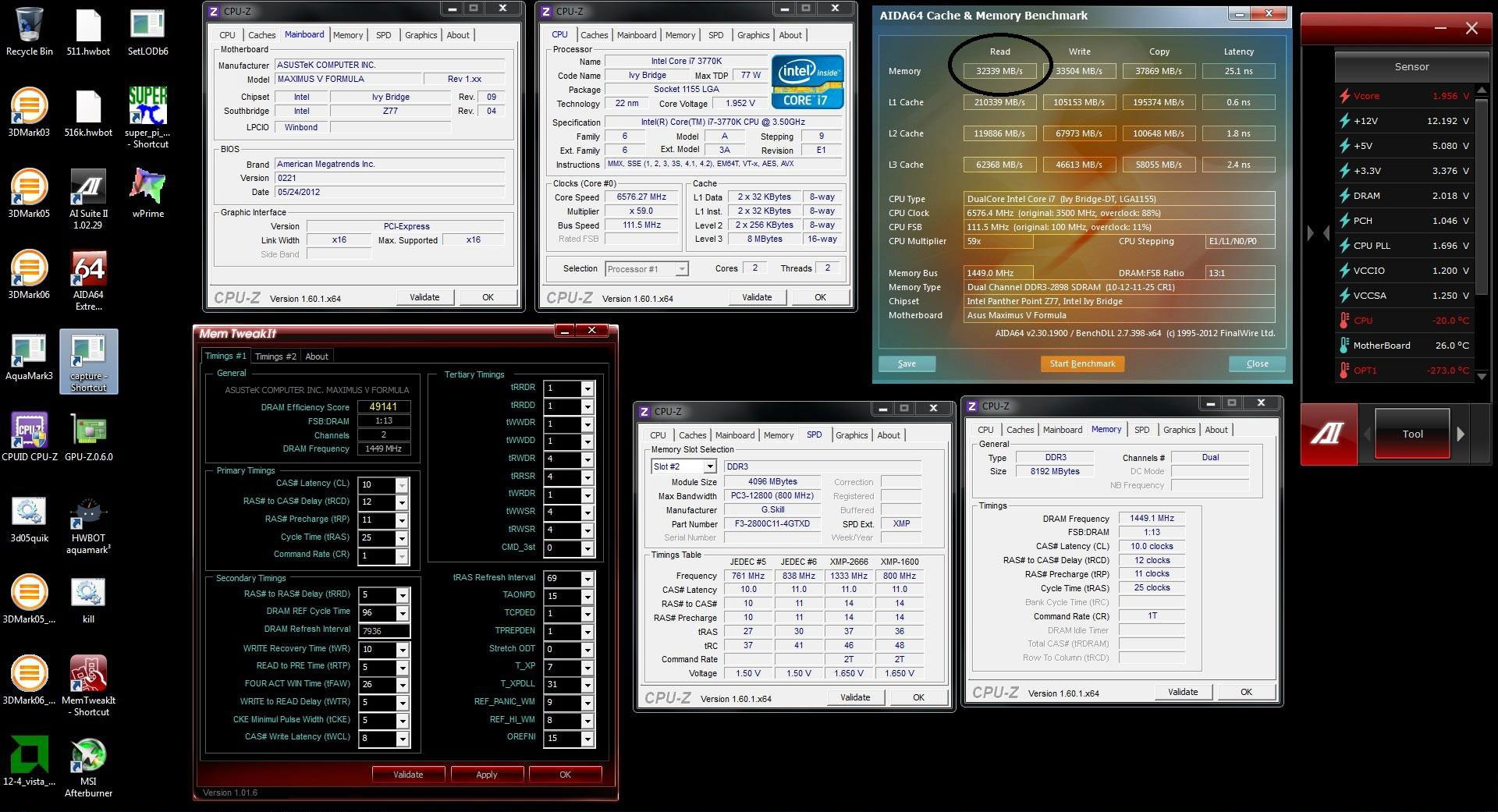Close the AIDA64 benchmark via Close button
The image size is (1498, 812).
coord(1257,363)
